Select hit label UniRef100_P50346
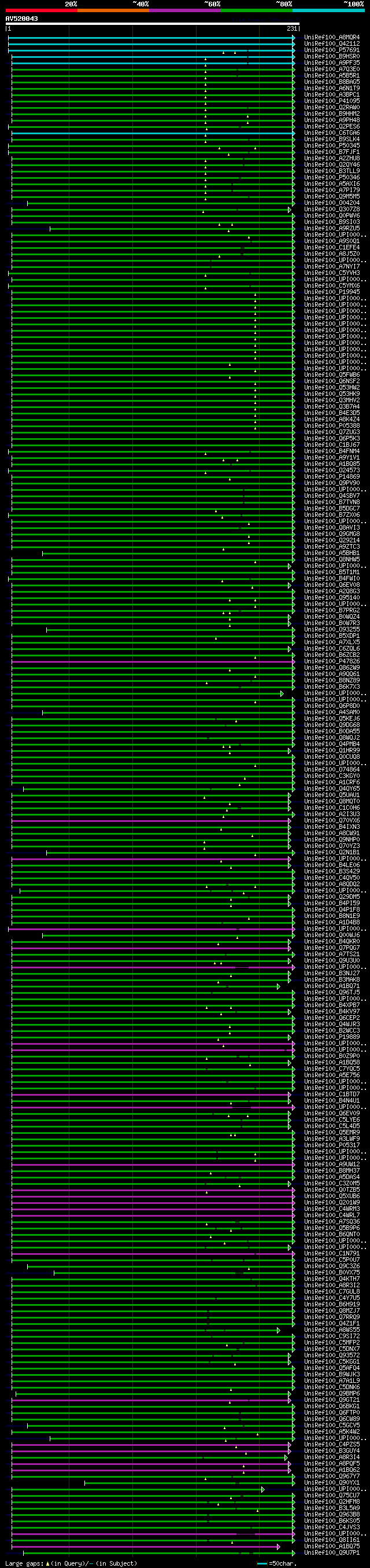The width and height of the screenshot is (370, 1568). [x=332, y=178]
